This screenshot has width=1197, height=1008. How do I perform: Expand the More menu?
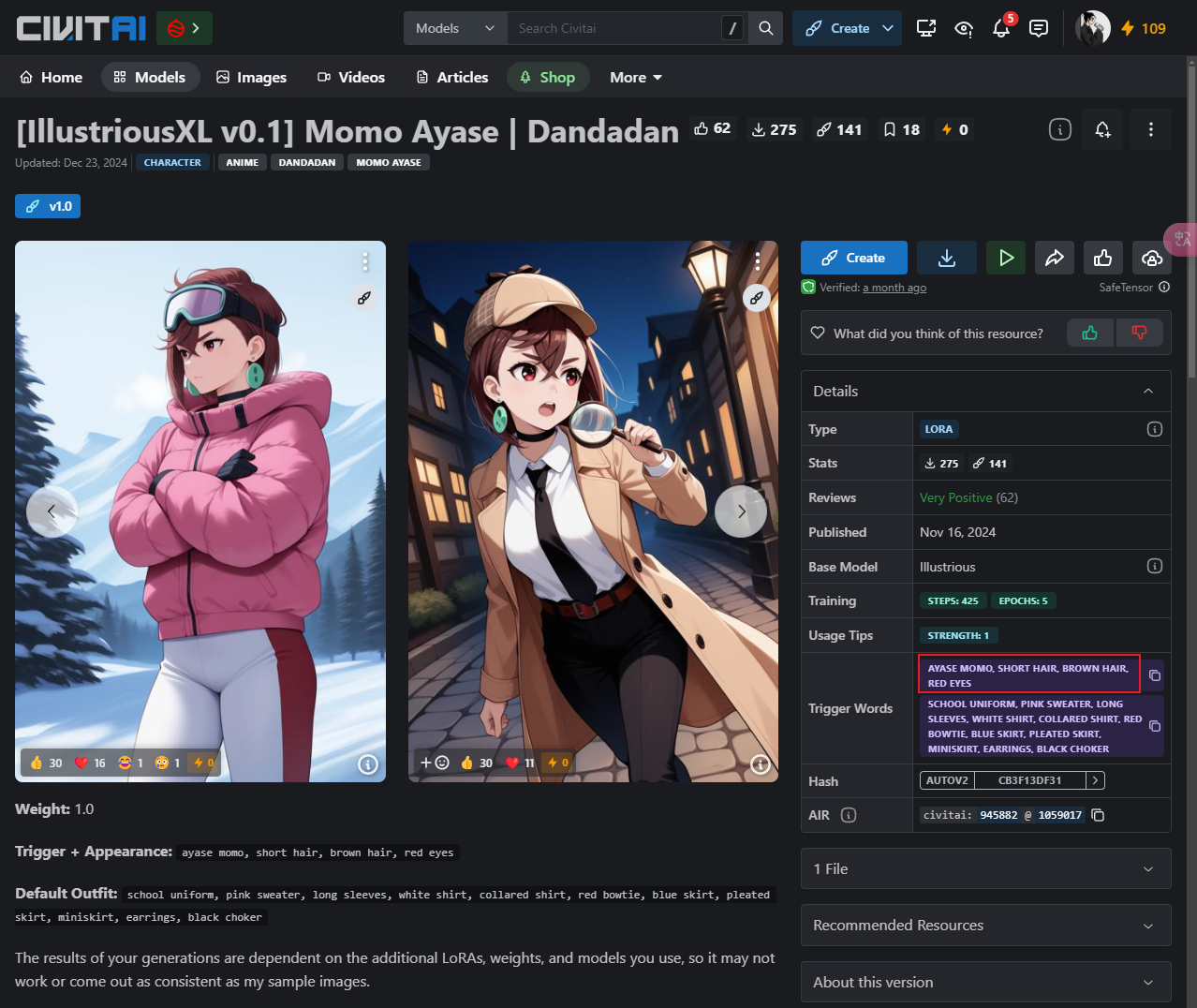coord(636,77)
